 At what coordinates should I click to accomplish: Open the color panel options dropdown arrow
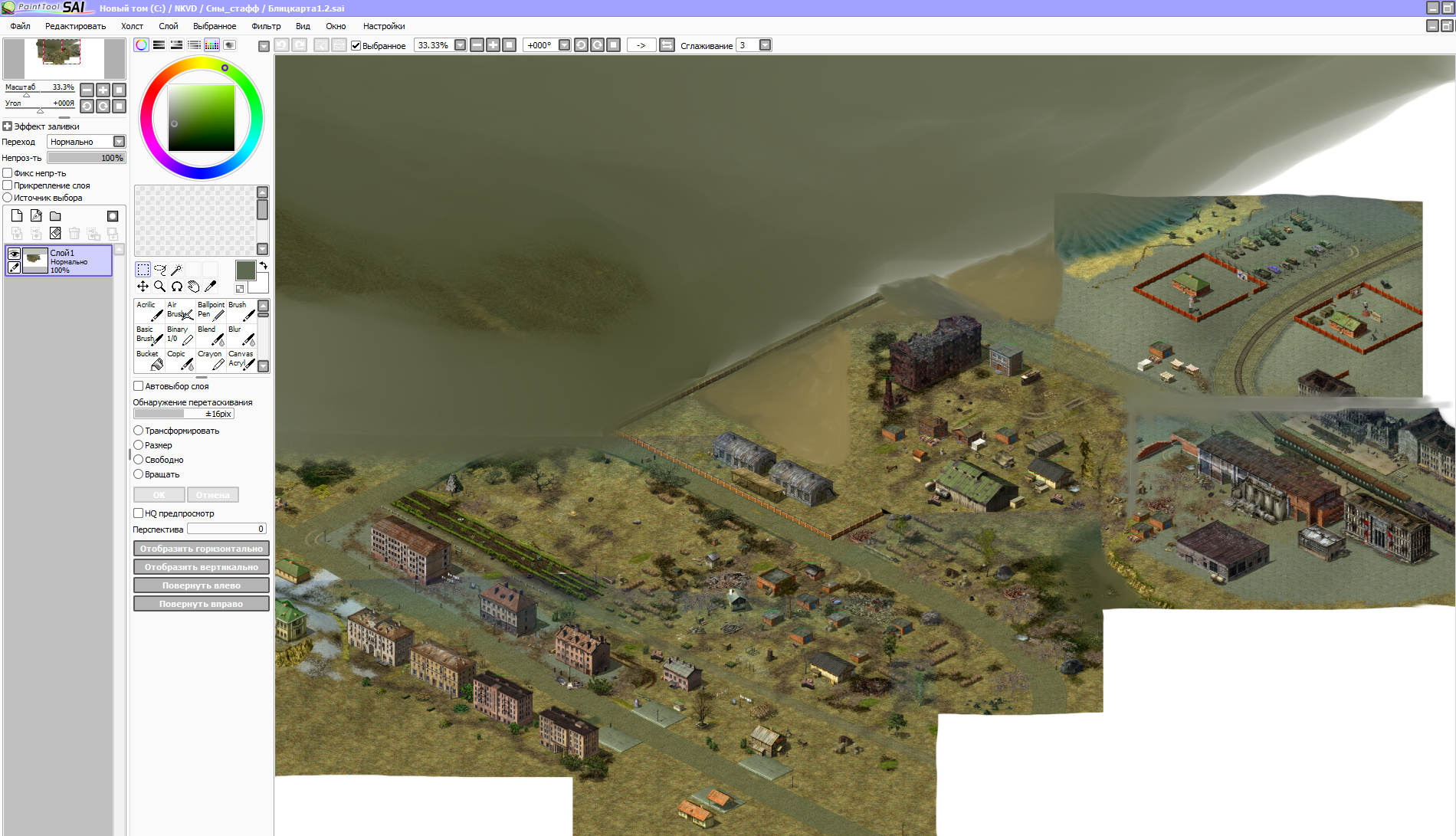pos(264,46)
